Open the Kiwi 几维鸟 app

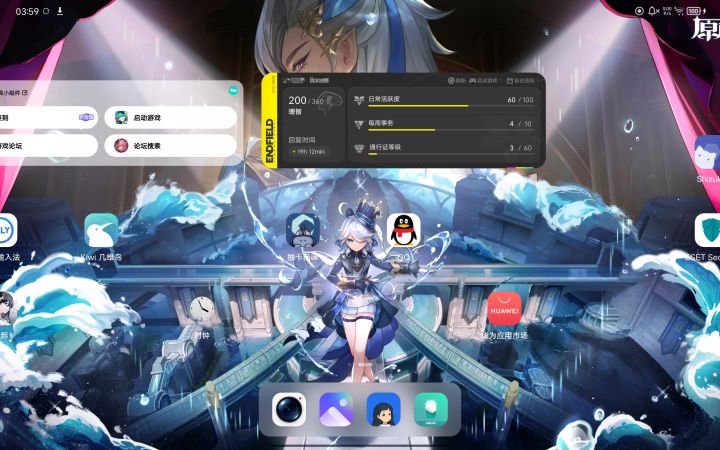101,230
